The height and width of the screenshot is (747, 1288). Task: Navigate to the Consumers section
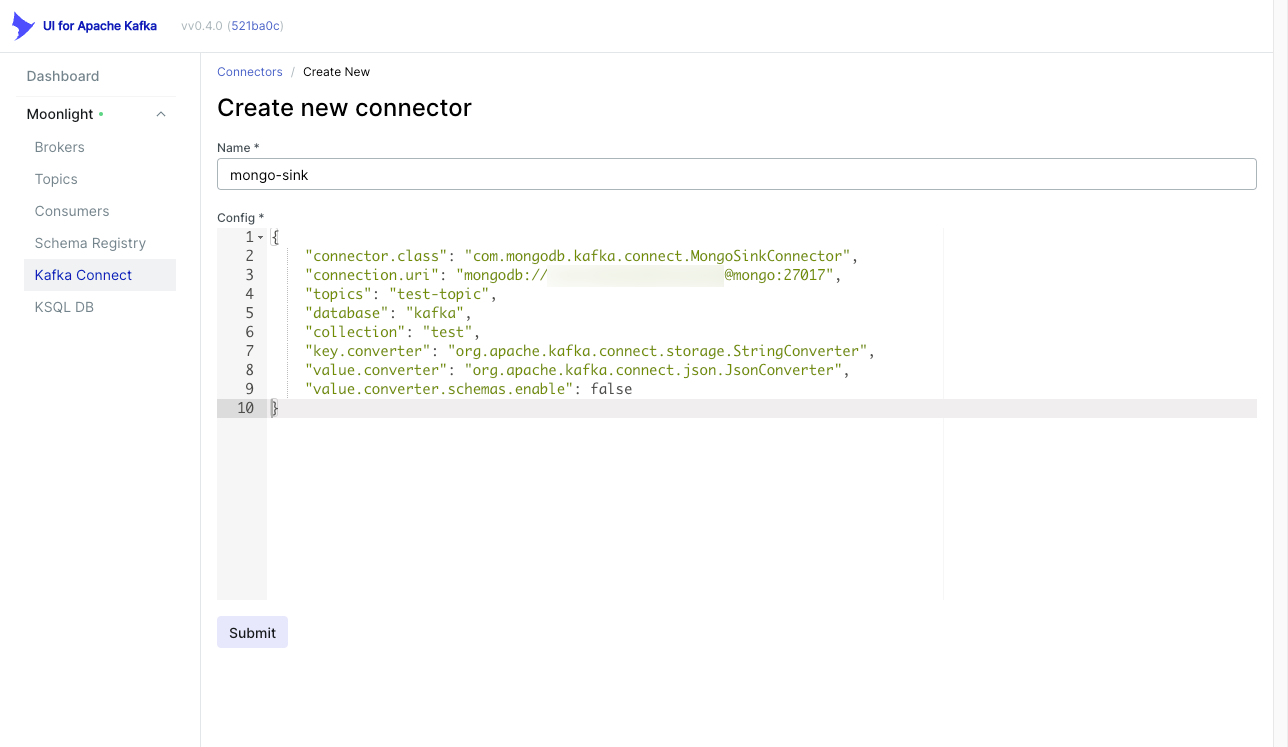pyautogui.click(x=71, y=211)
